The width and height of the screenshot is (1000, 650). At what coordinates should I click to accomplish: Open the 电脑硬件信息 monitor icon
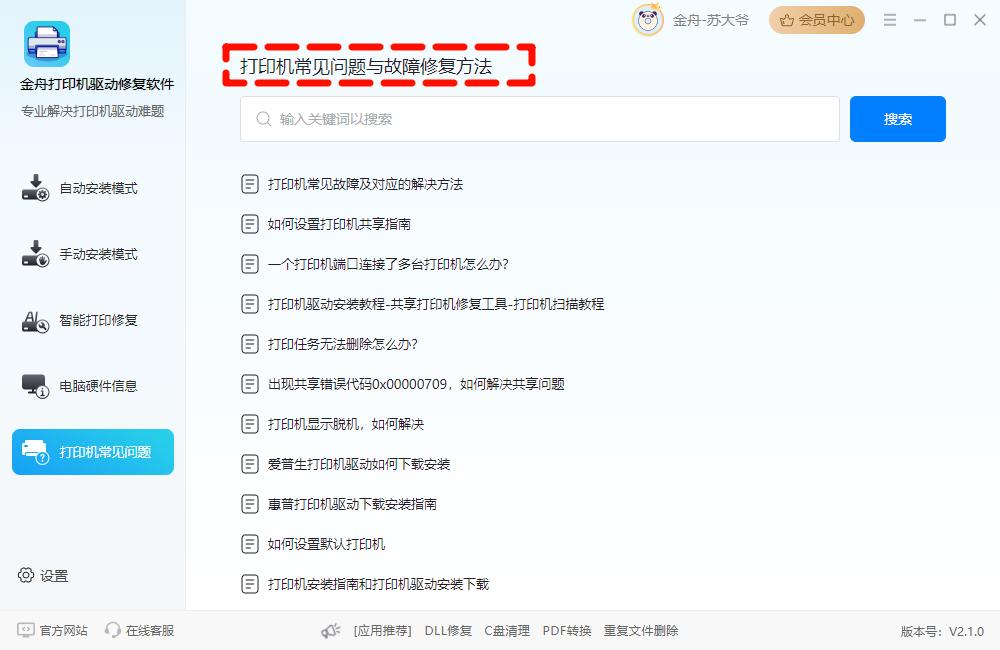coord(35,386)
